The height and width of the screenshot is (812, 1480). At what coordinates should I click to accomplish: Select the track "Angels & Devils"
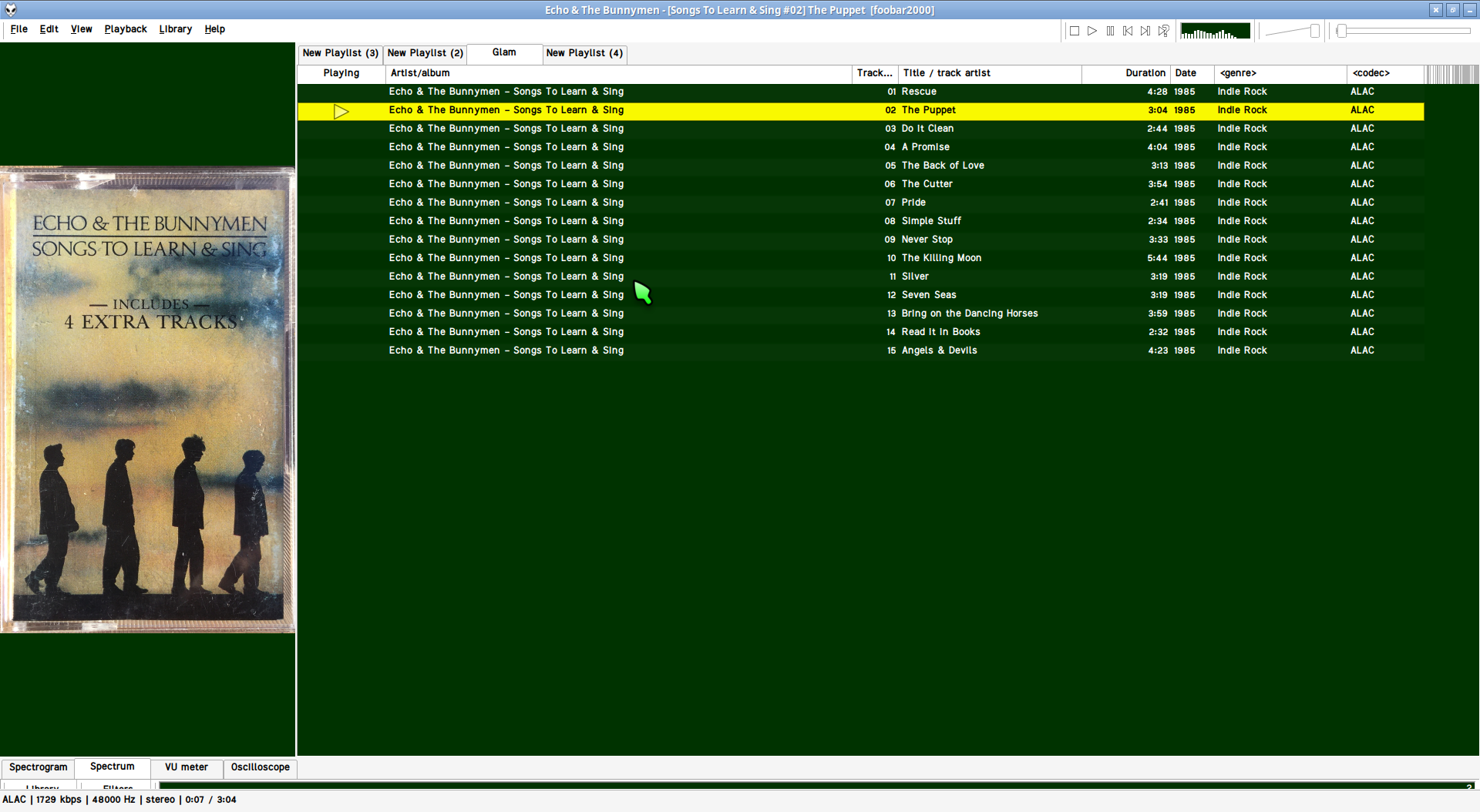[x=860, y=351]
